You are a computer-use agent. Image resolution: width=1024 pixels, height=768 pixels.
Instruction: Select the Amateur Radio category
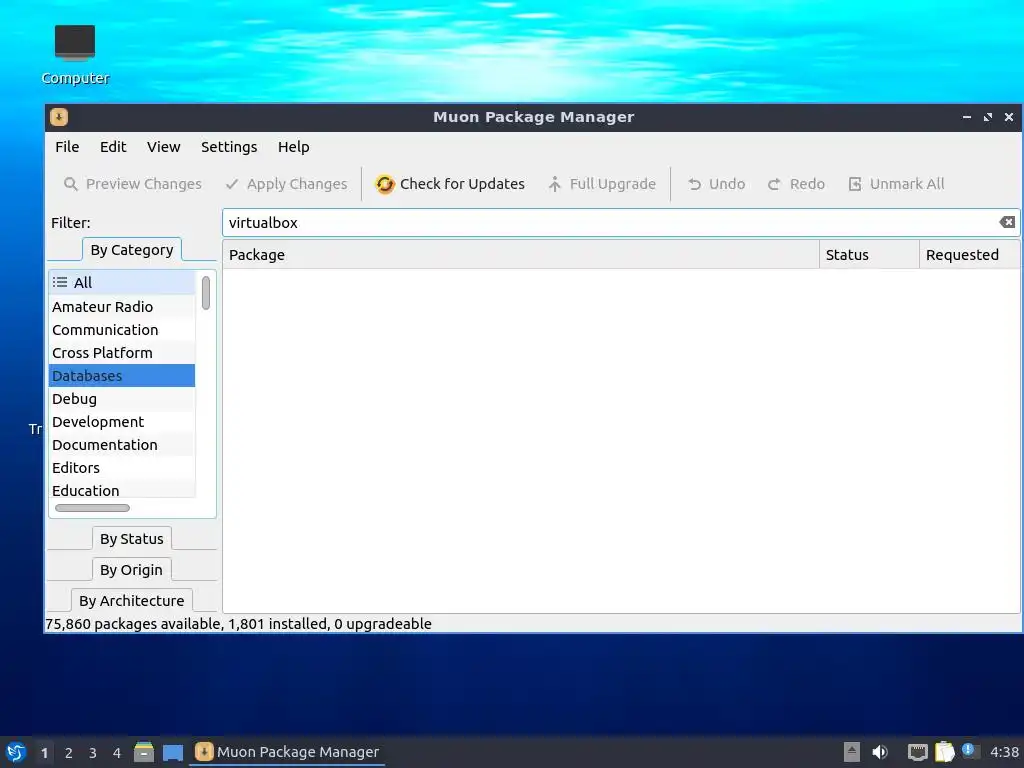(121, 307)
